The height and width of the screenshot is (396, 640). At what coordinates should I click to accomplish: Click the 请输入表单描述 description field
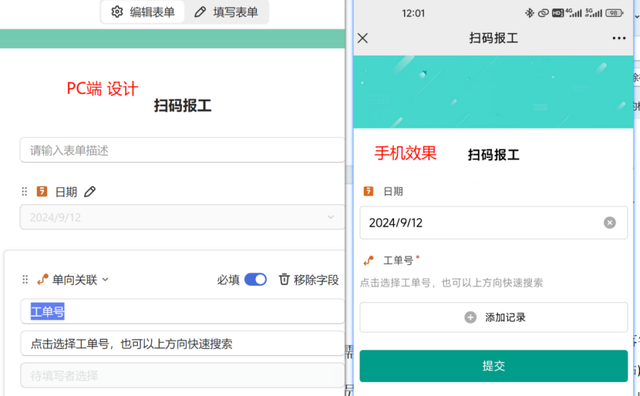click(x=182, y=150)
